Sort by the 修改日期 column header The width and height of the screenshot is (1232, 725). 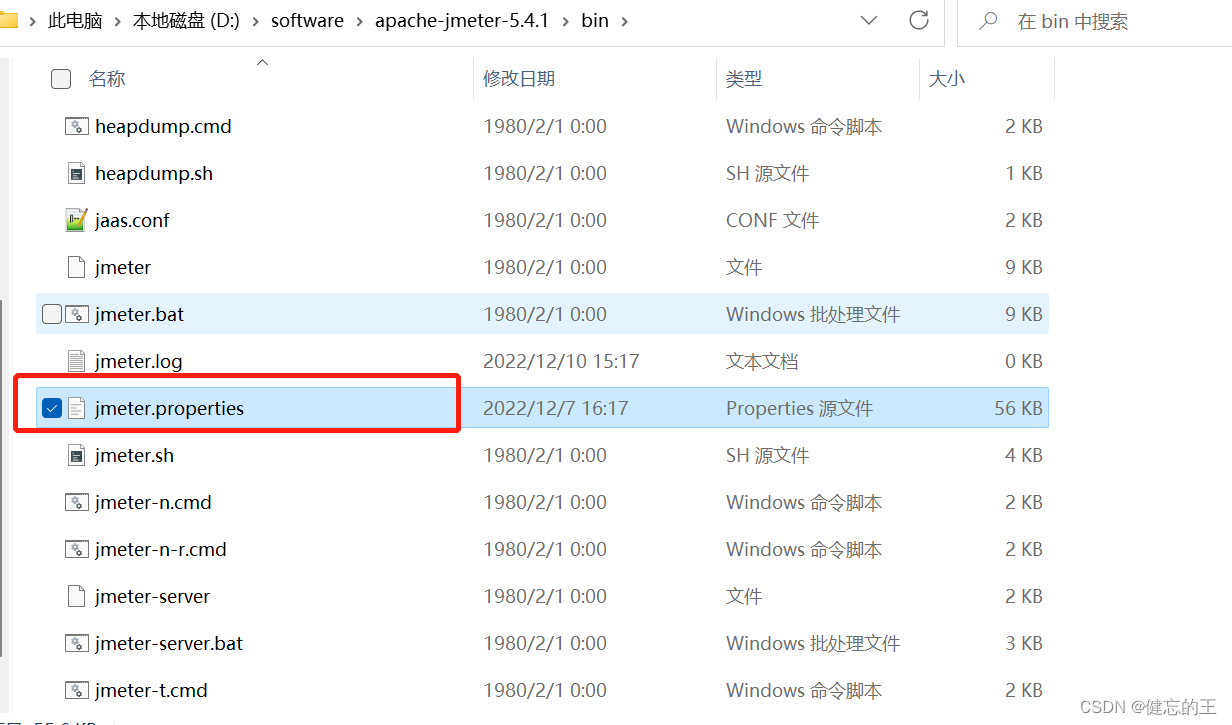pyautogui.click(x=519, y=79)
